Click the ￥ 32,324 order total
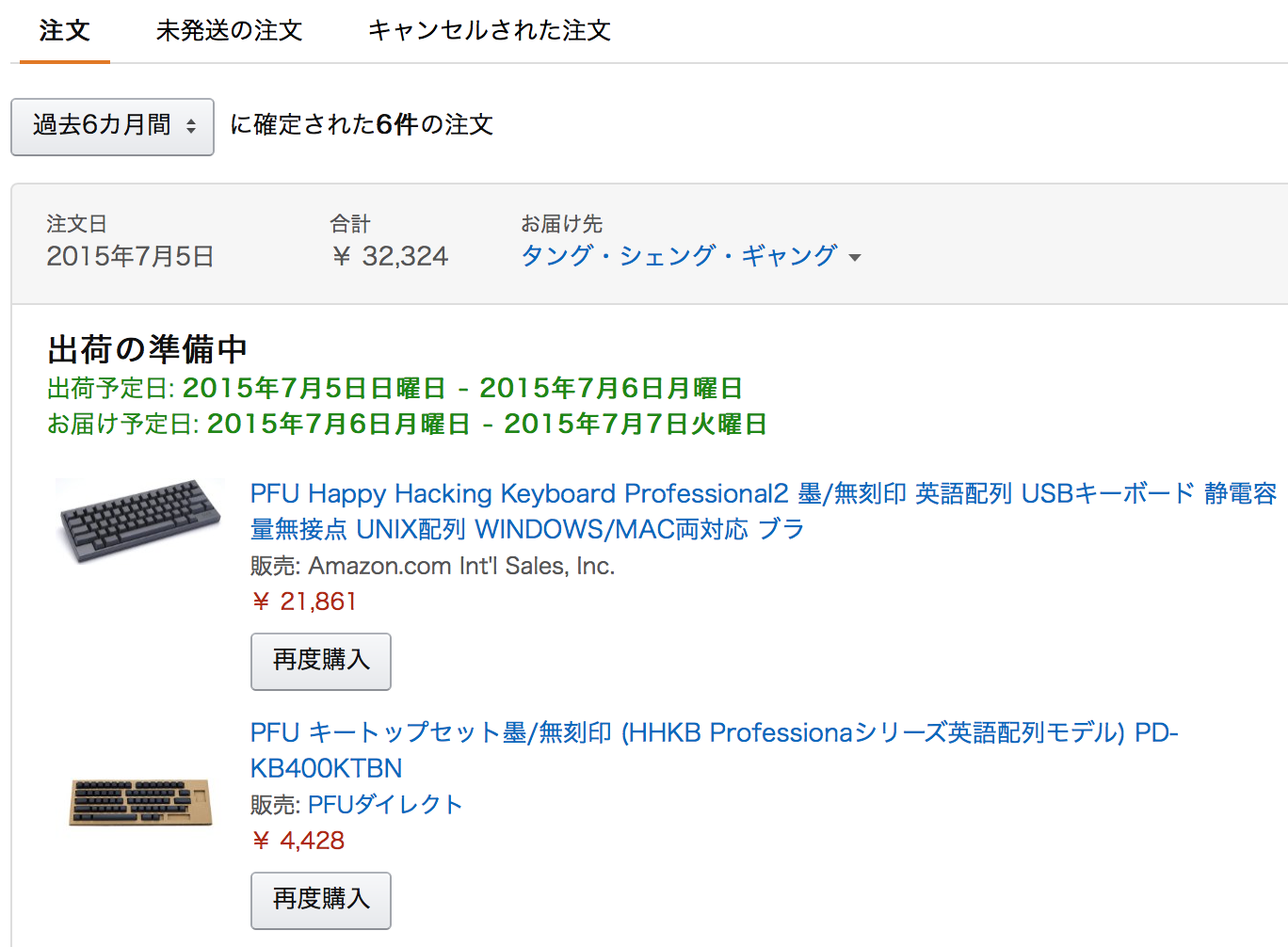Image resolution: width=1288 pixels, height=947 pixels. pos(390,256)
